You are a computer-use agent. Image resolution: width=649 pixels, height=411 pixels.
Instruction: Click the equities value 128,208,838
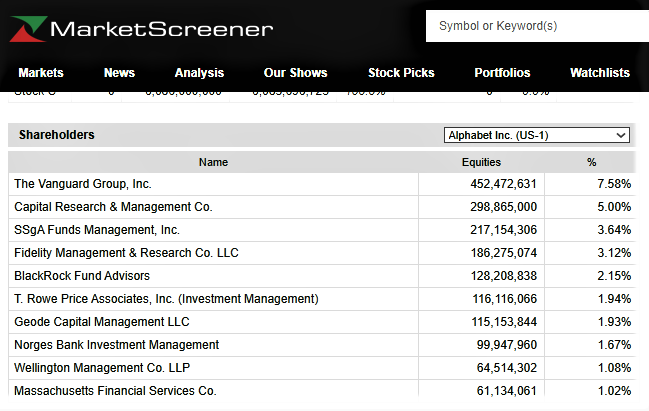[504, 276]
